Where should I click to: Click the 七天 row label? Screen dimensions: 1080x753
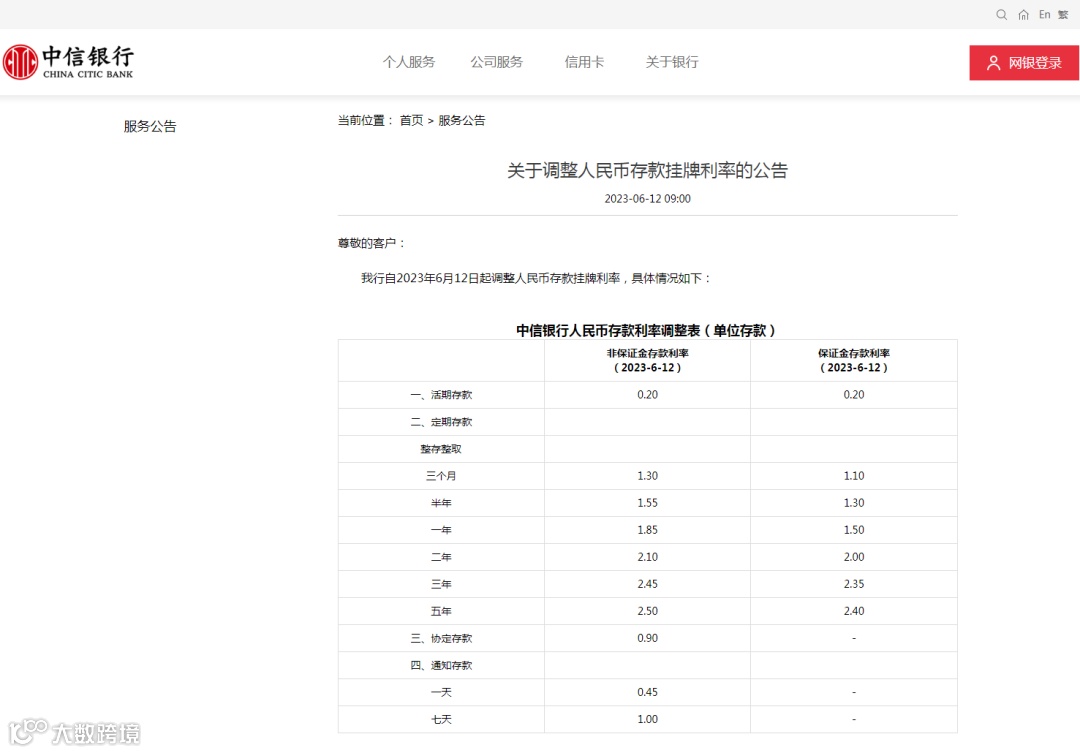pos(441,719)
